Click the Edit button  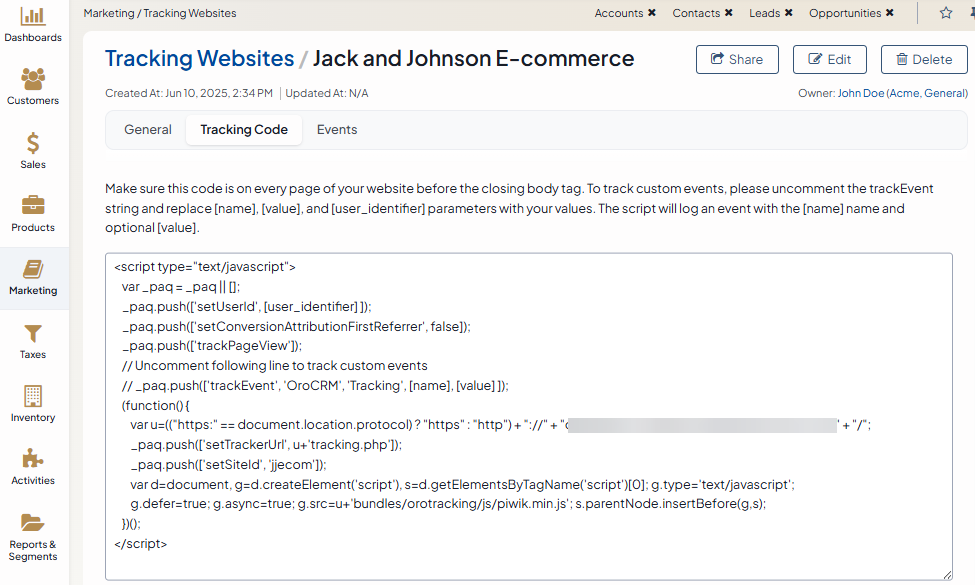click(x=829, y=59)
